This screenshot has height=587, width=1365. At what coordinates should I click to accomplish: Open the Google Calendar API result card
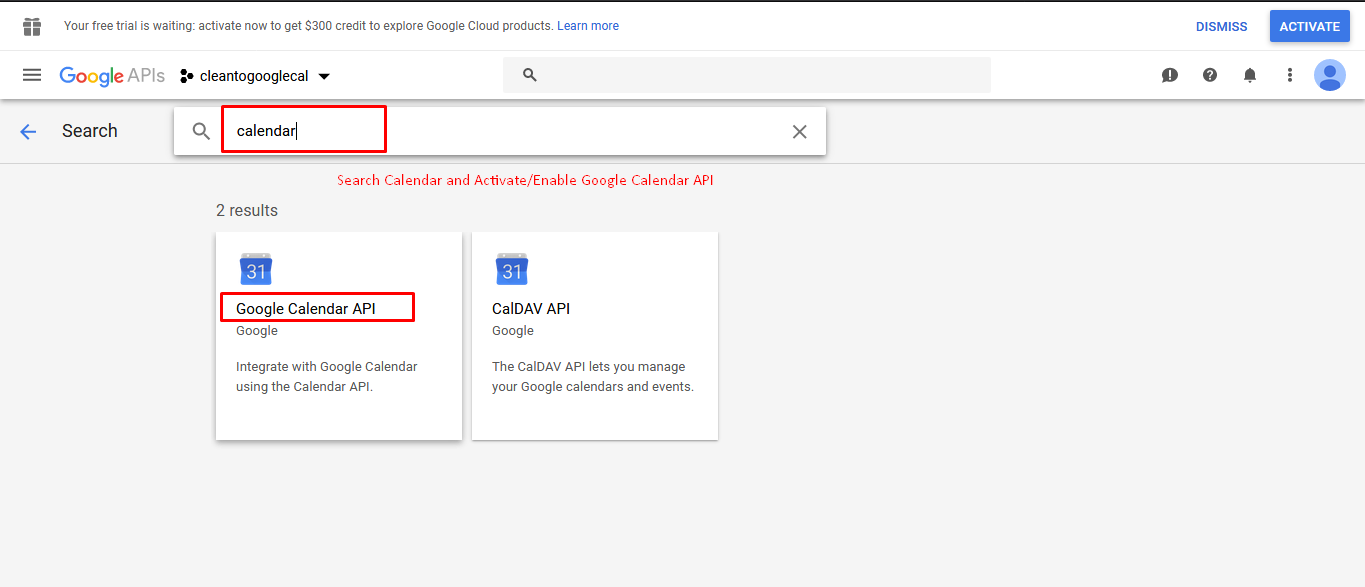coord(339,336)
